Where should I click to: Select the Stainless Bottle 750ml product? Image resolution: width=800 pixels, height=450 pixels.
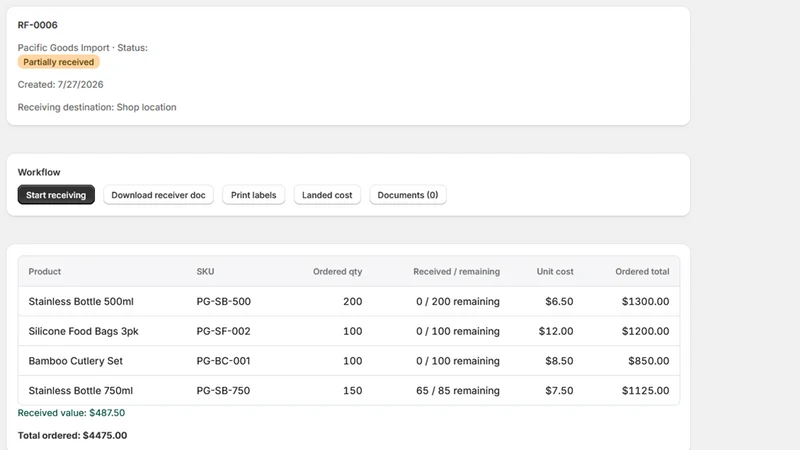coord(81,390)
